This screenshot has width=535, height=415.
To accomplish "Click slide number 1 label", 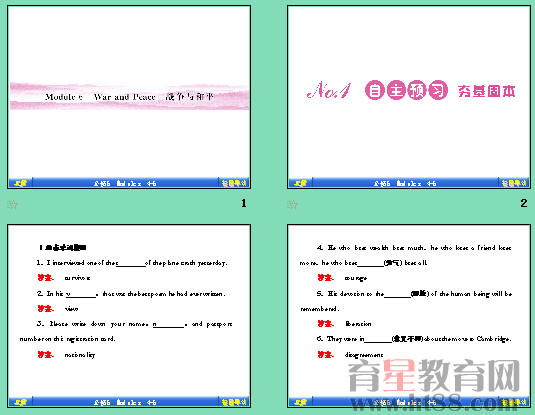I will click(244, 203).
